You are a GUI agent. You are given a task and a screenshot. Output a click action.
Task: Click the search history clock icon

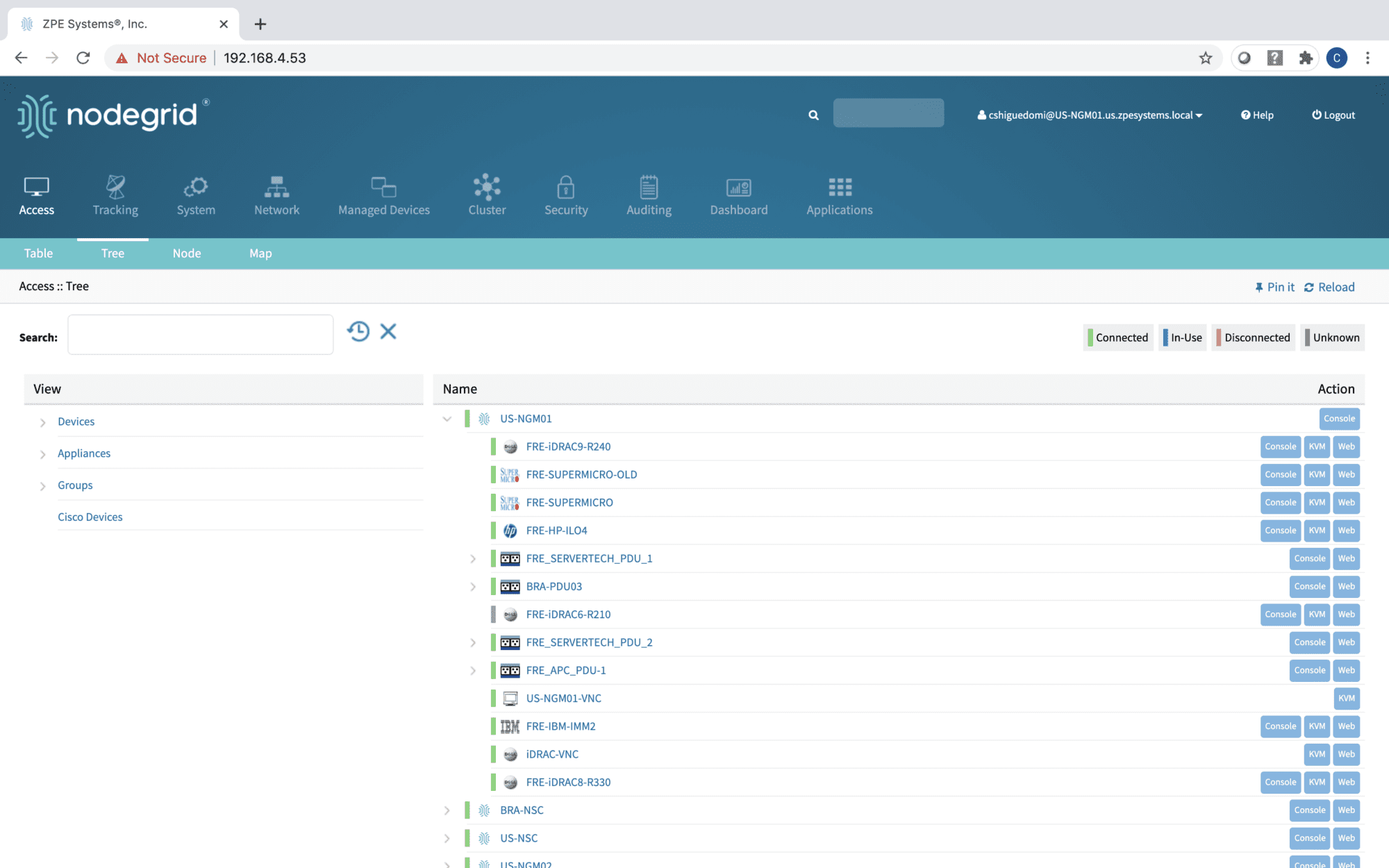pyautogui.click(x=358, y=331)
